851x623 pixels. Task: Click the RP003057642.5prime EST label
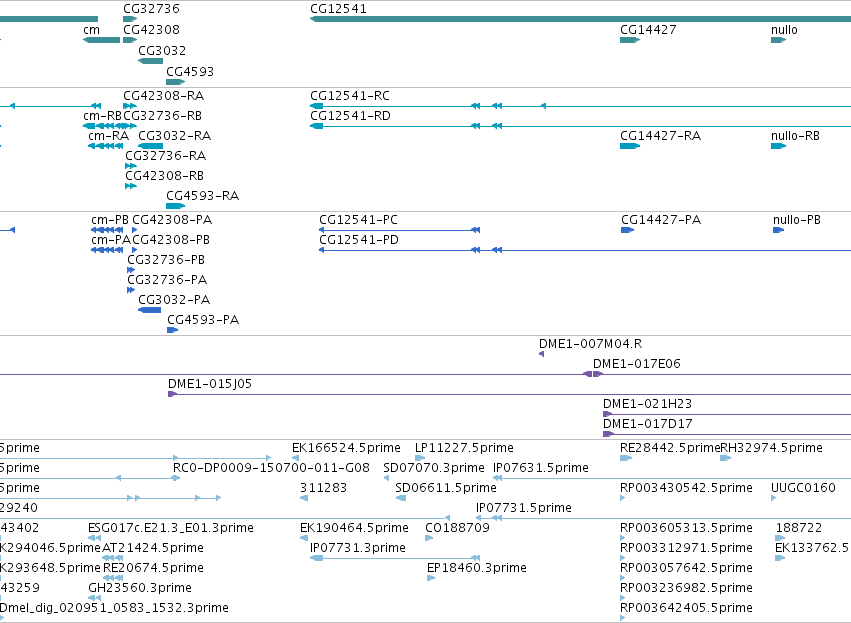point(686,569)
